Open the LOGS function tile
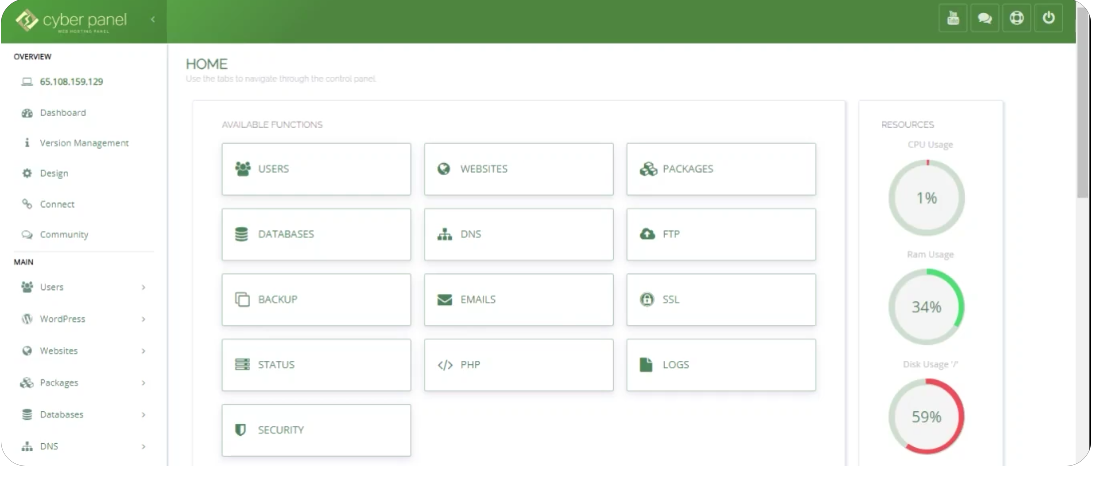The image size is (1097, 486). 721,365
